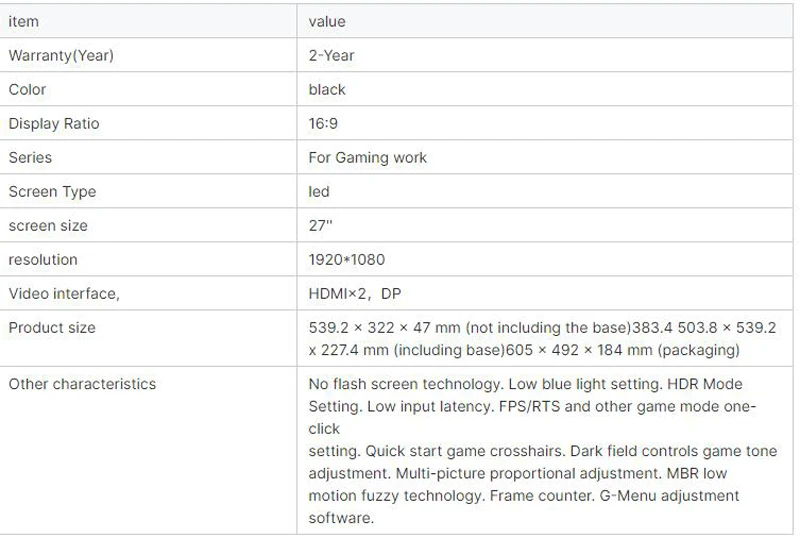Click the '1920*1080' resolution value

pos(346,259)
